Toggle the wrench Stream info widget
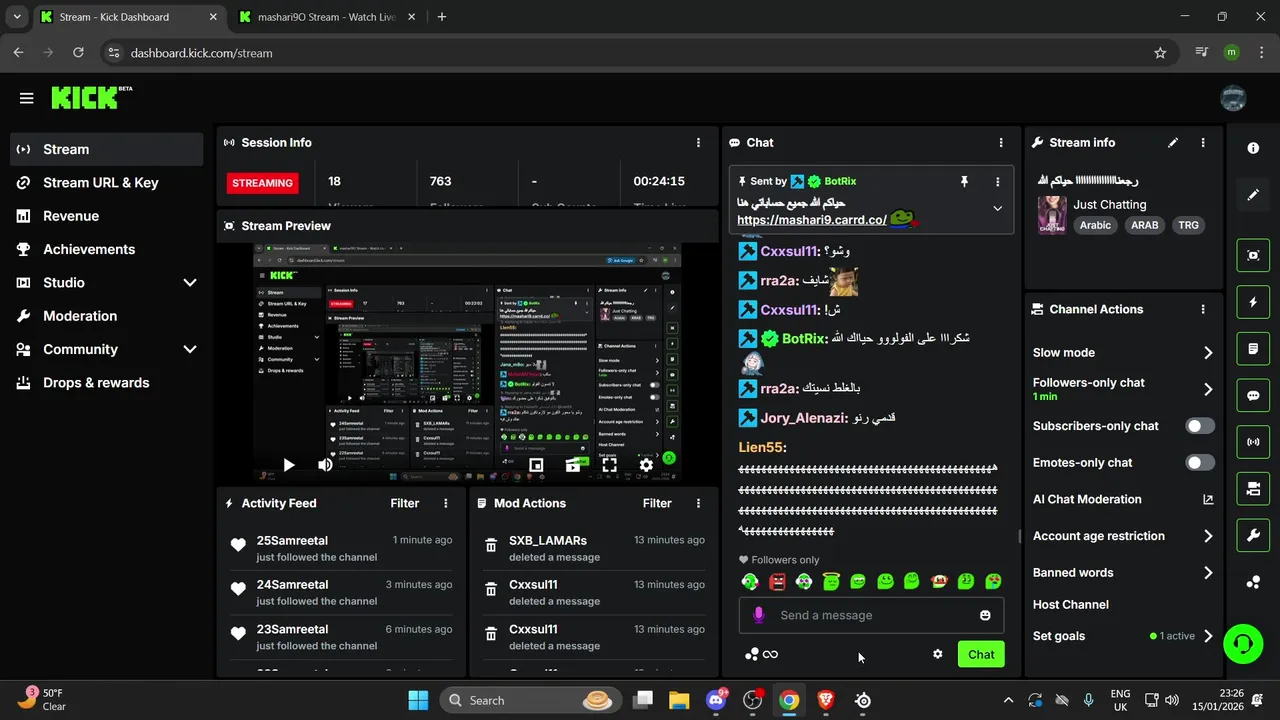Screen dimensions: 1280x720 [1253, 535]
